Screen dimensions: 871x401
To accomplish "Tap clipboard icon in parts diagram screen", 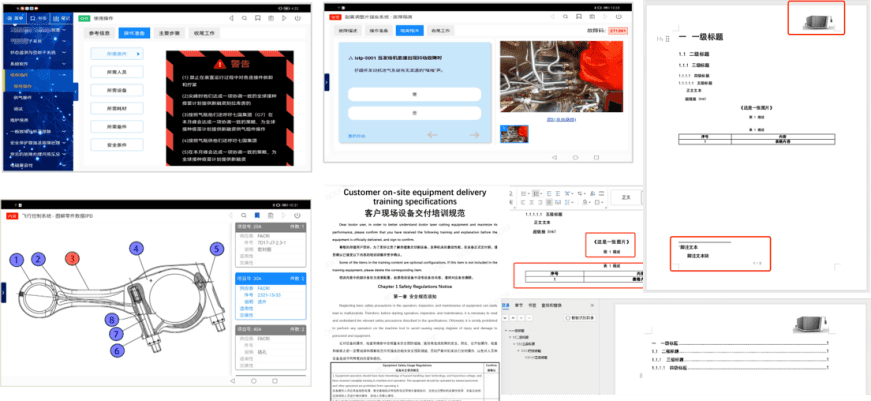I will point(271,215).
